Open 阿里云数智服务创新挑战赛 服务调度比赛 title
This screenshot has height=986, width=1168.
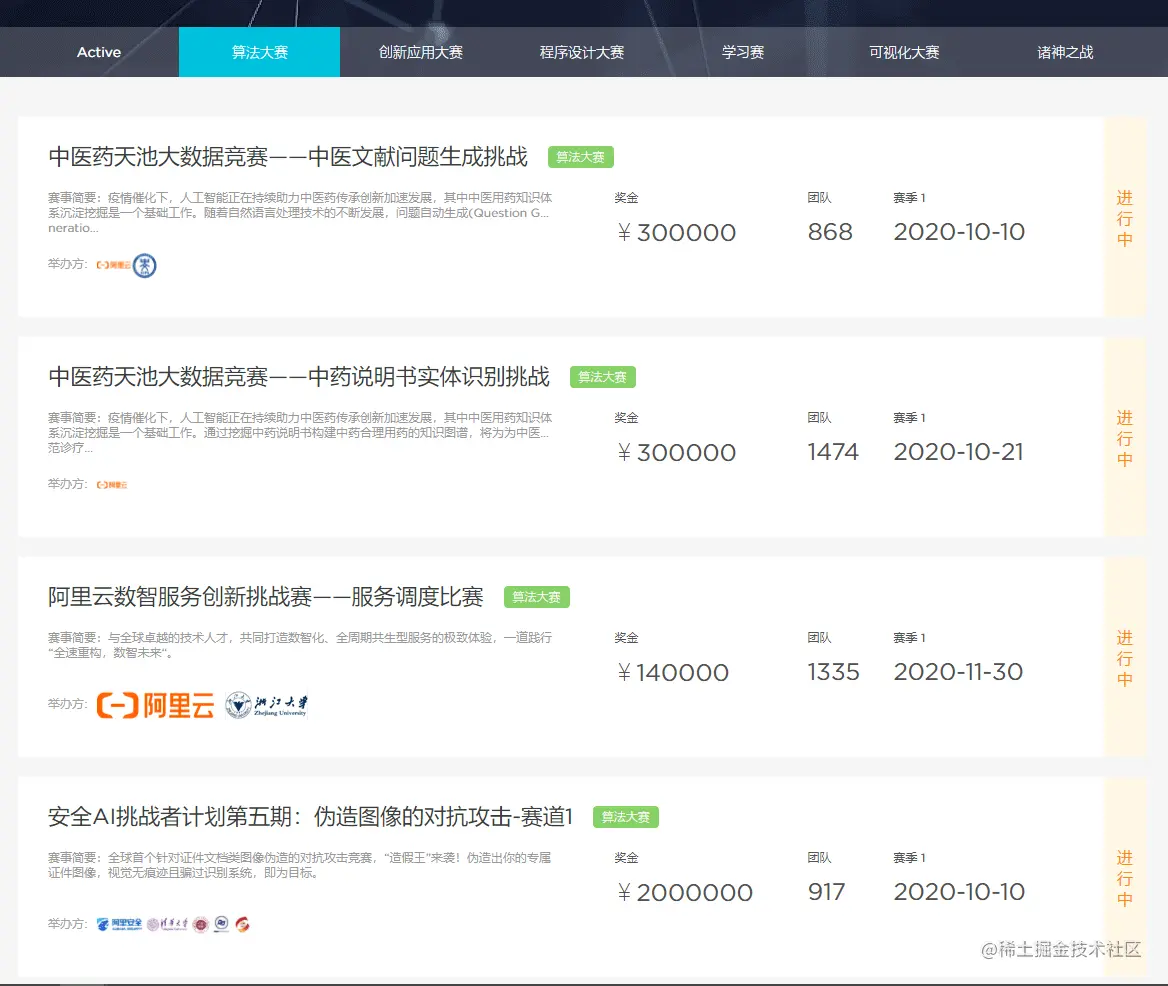click(x=265, y=597)
